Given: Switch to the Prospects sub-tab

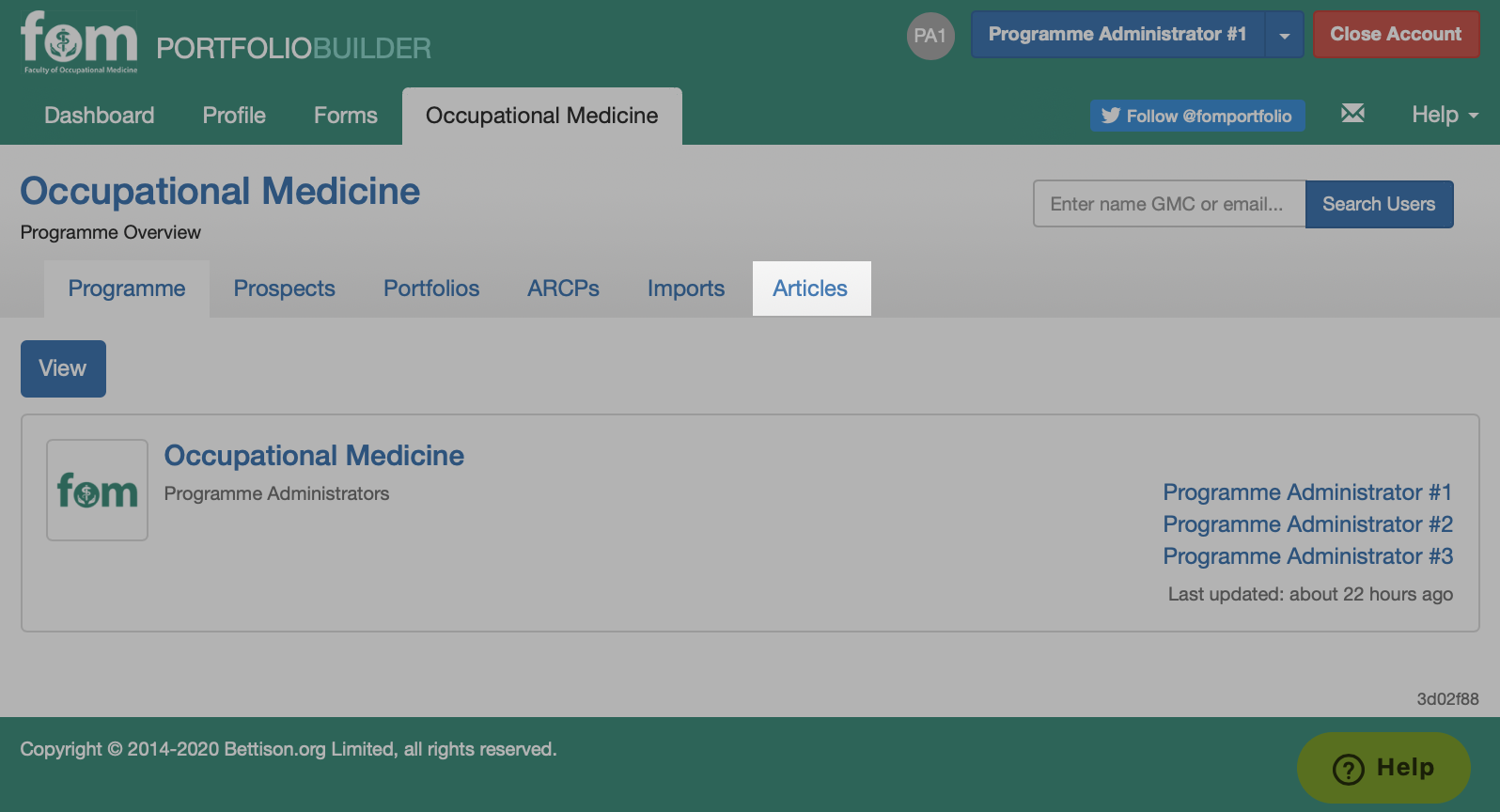Looking at the screenshot, I should click(x=285, y=289).
